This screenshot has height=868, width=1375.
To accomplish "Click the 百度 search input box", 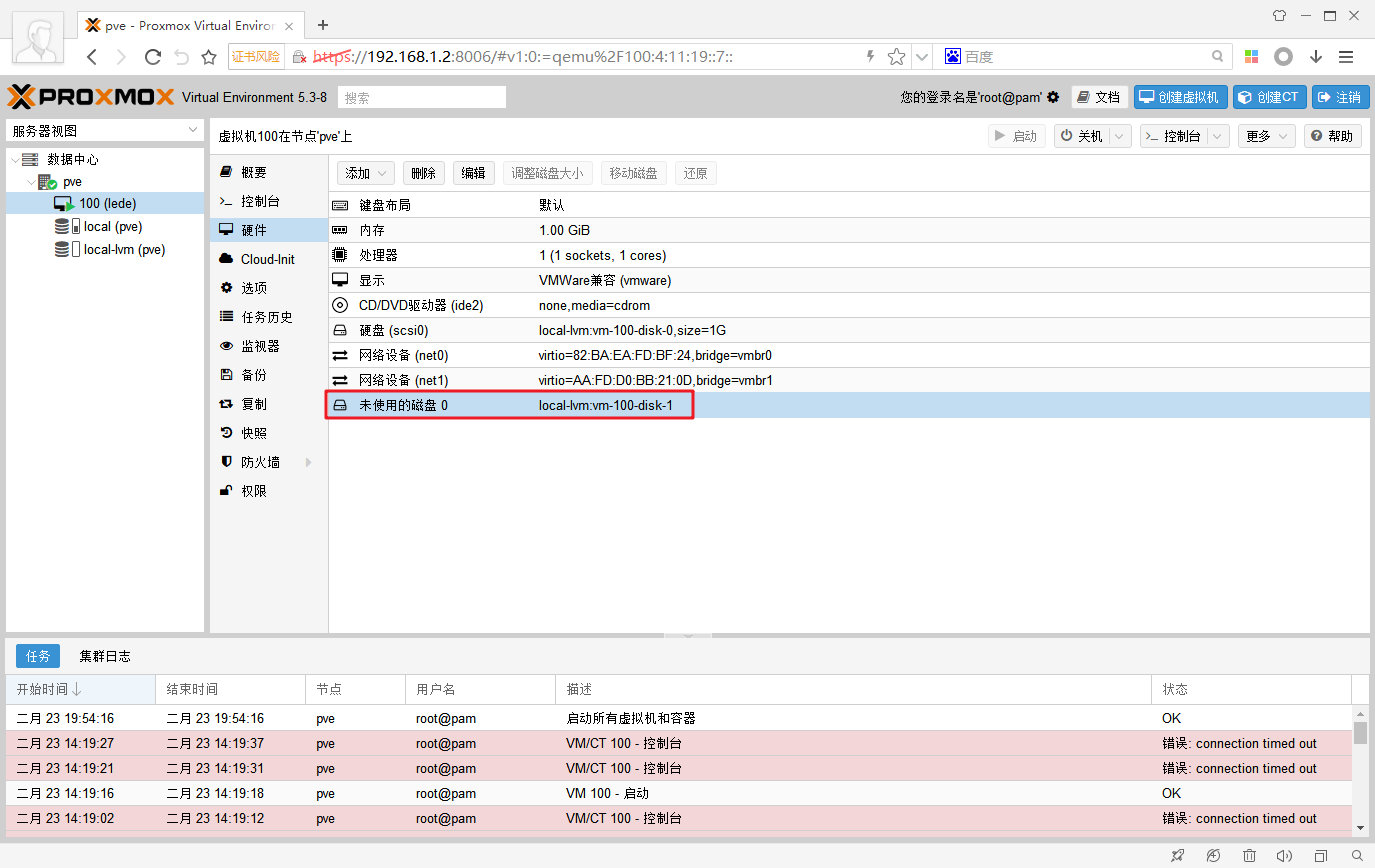I will [x=1085, y=57].
